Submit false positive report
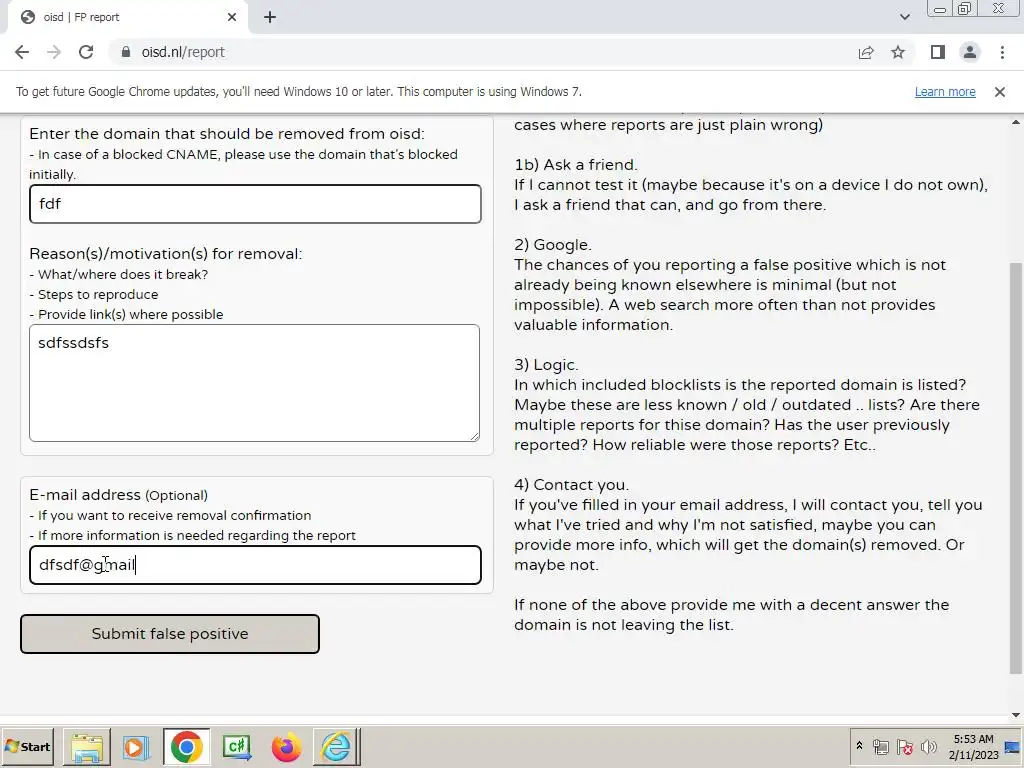The height and width of the screenshot is (768, 1024). 170,633
